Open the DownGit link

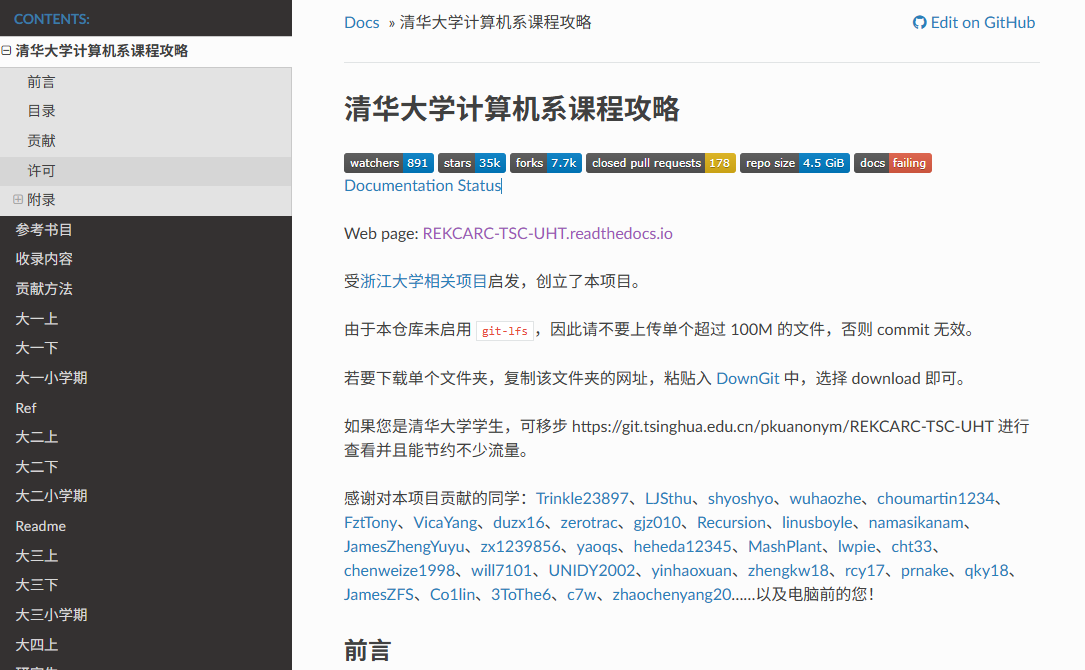[x=747, y=378]
